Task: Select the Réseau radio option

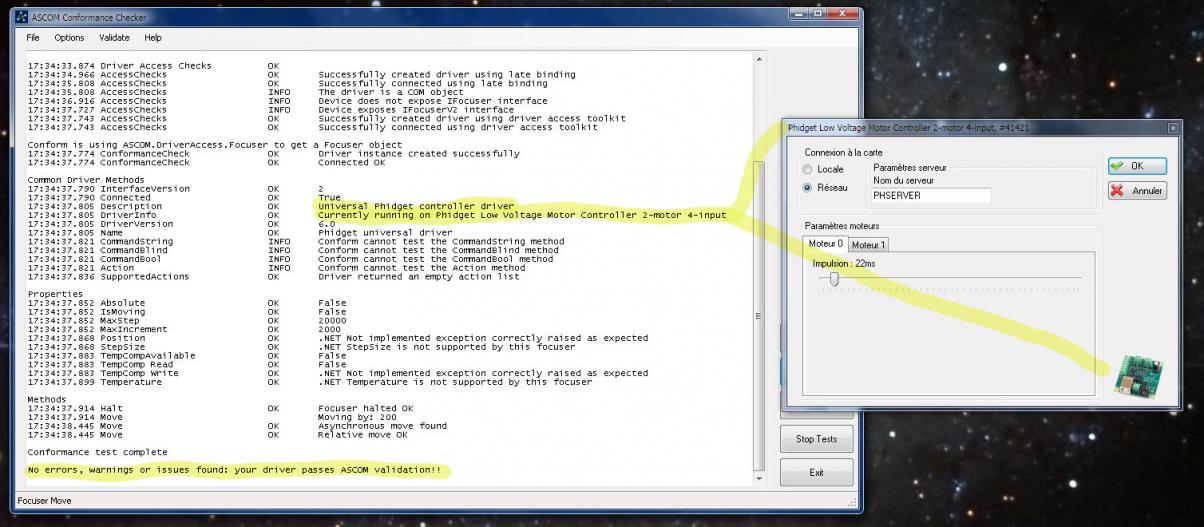Action: (x=825, y=187)
